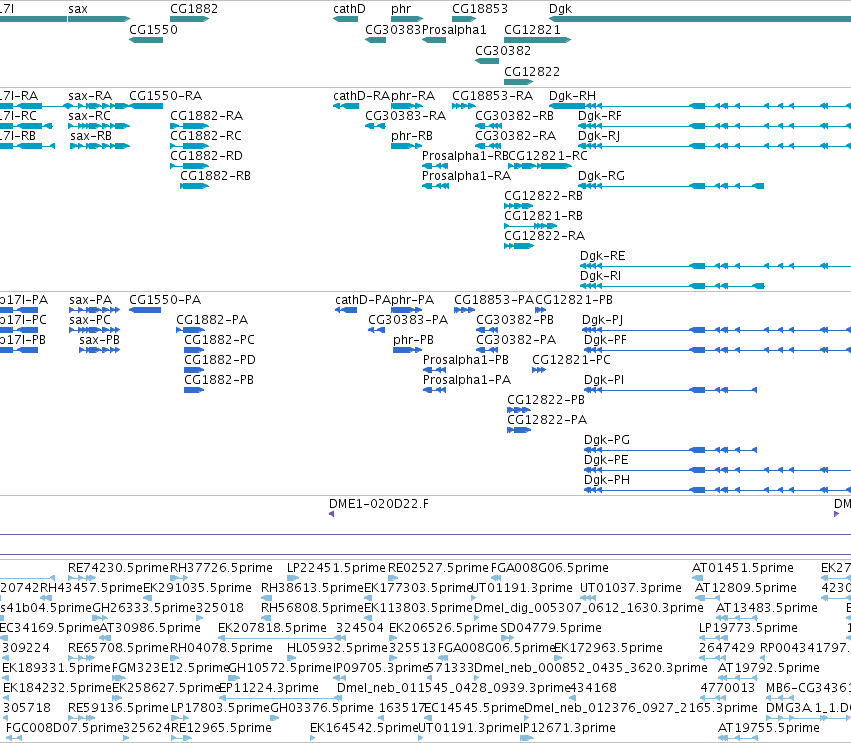The image size is (851, 743).
Task: Open transcript CG30383-RA
Action: (405, 116)
